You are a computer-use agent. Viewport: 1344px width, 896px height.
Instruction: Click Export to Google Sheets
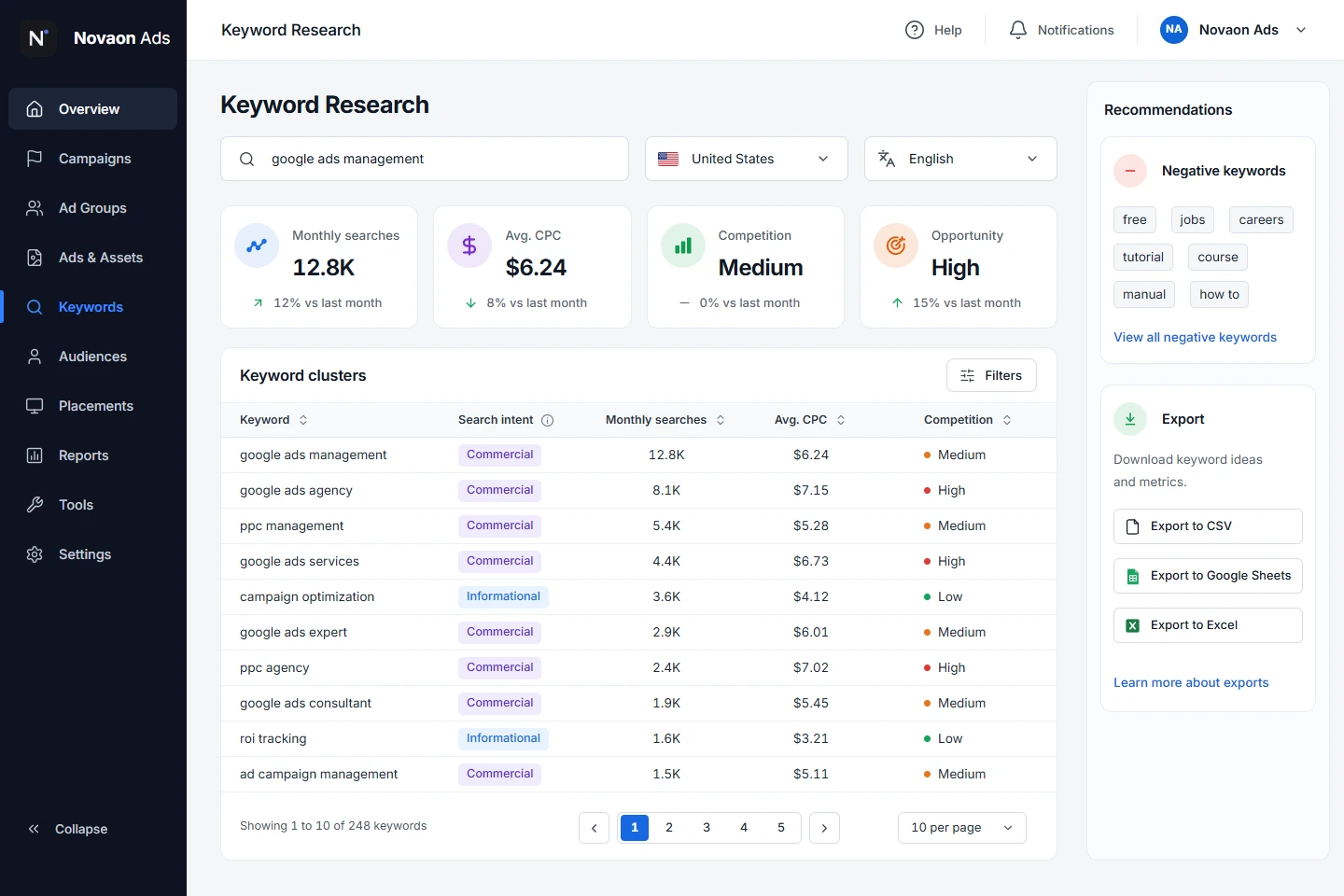pos(1208,576)
